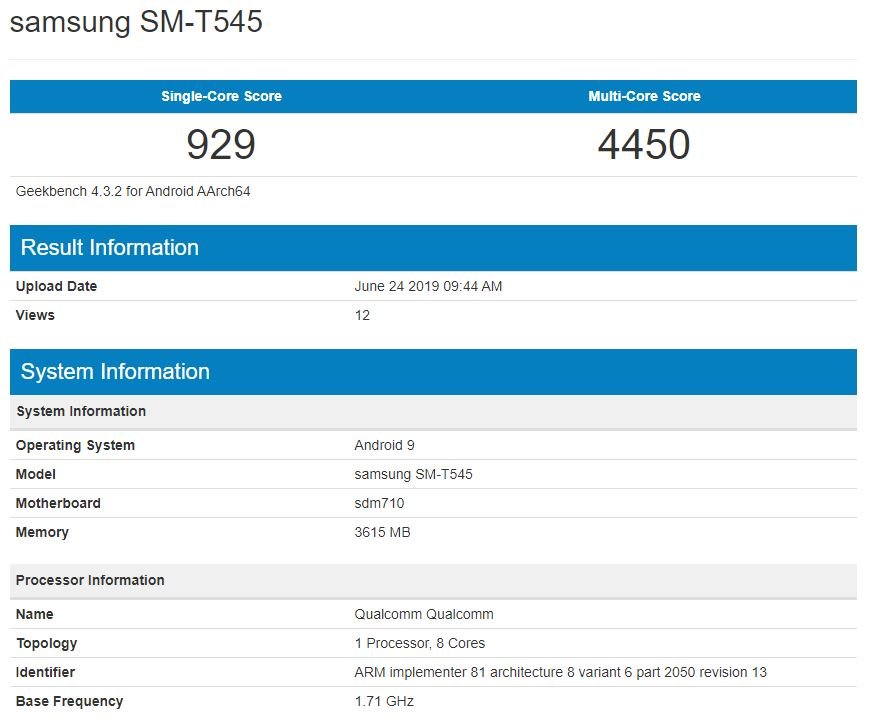The image size is (872, 724).
Task: Click the samsung SM-T545 page title
Action: click(135, 22)
